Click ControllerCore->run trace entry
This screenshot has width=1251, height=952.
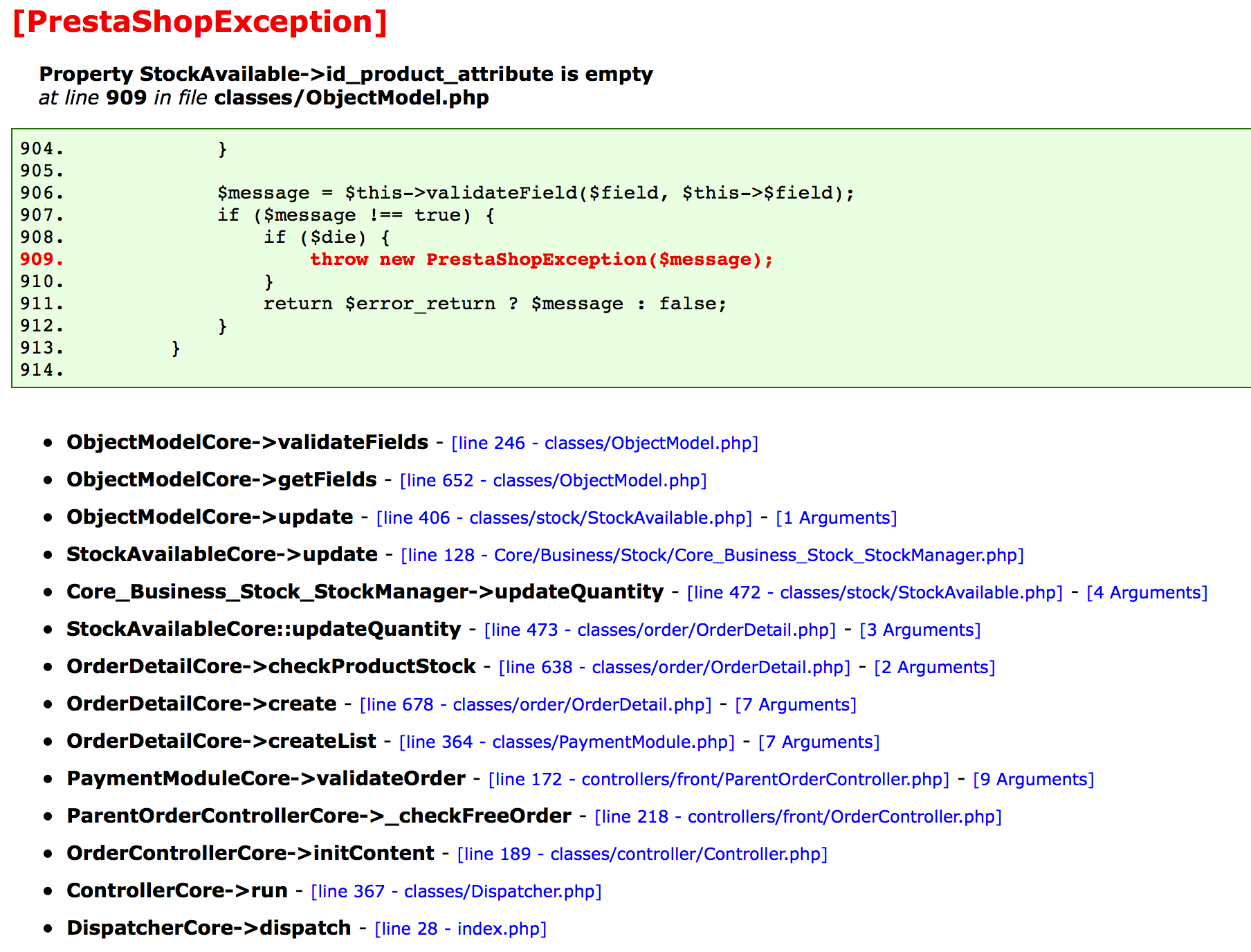point(177,891)
